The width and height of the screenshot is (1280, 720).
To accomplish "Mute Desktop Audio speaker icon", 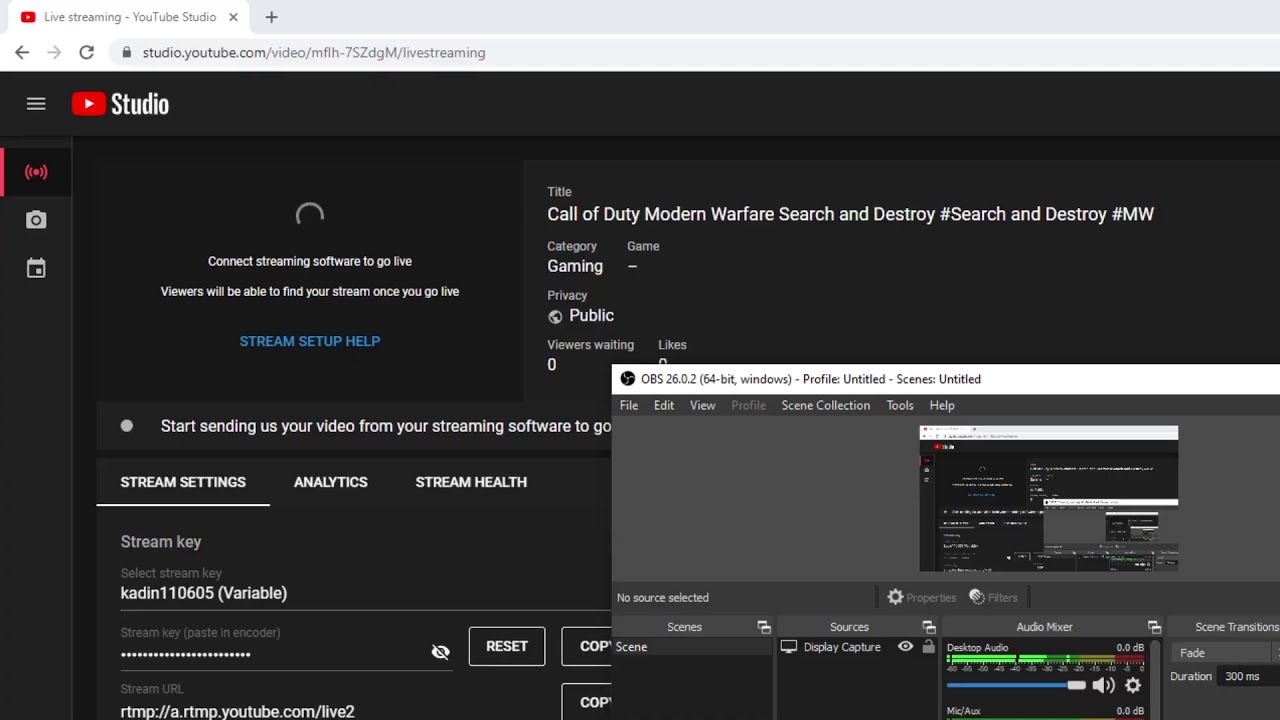I will [x=1103, y=685].
